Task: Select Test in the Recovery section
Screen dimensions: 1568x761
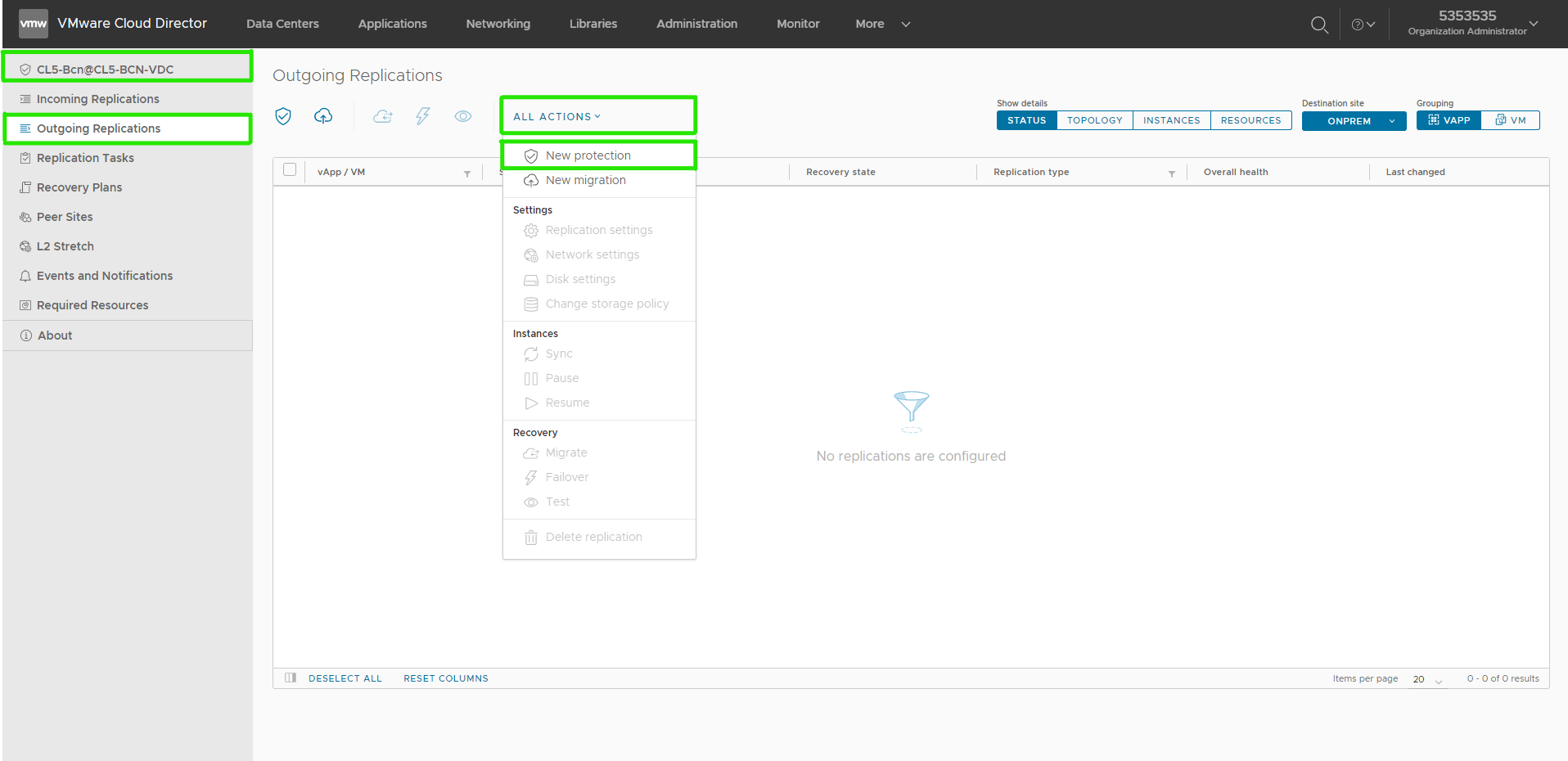Action: [x=599, y=502]
